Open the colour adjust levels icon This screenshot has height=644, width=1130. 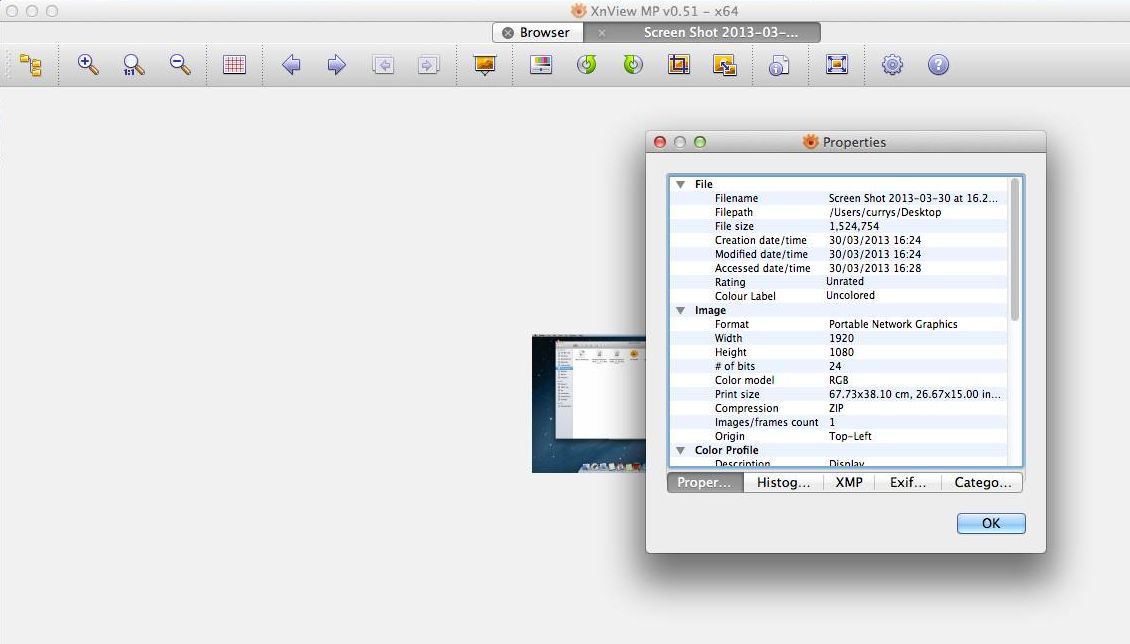point(541,65)
